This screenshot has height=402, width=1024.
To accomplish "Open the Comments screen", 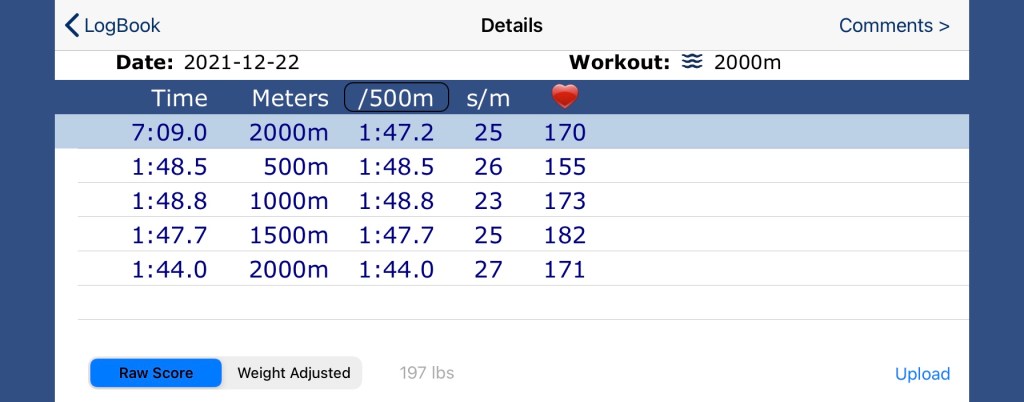I will coord(894,25).
